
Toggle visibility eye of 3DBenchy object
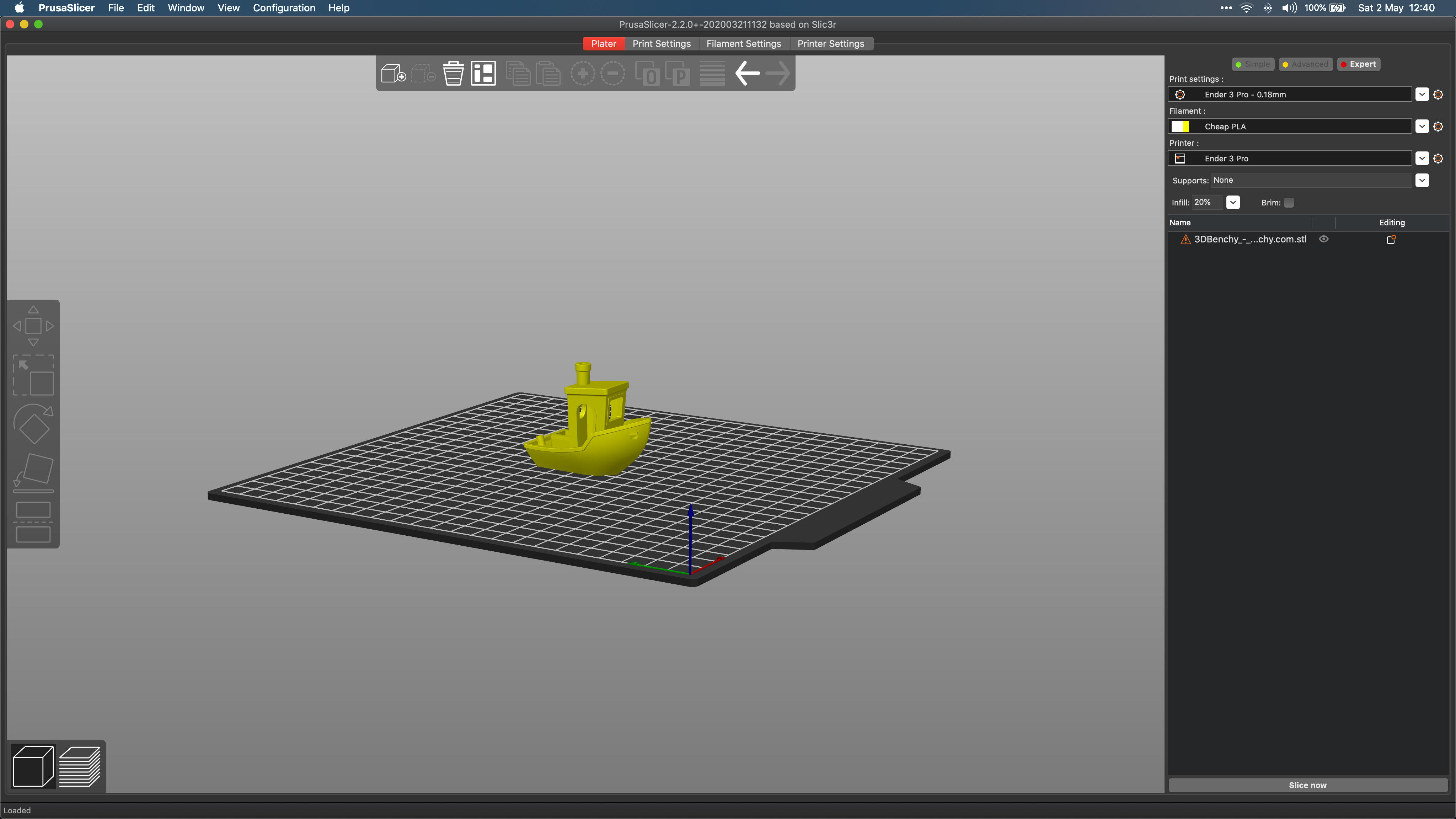(x=1324, y=239)
